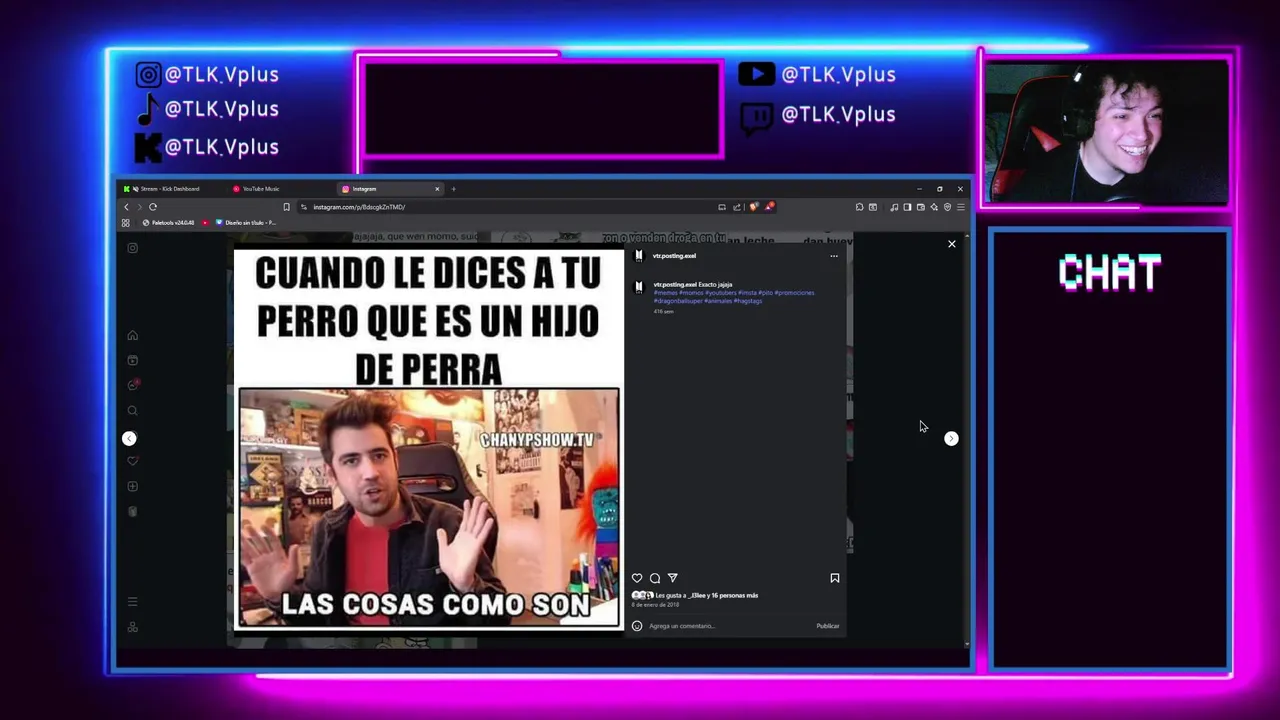Close the Instagram post overlay with X
This screenshot has width=1280, height=720.
(x=952, y=244)
